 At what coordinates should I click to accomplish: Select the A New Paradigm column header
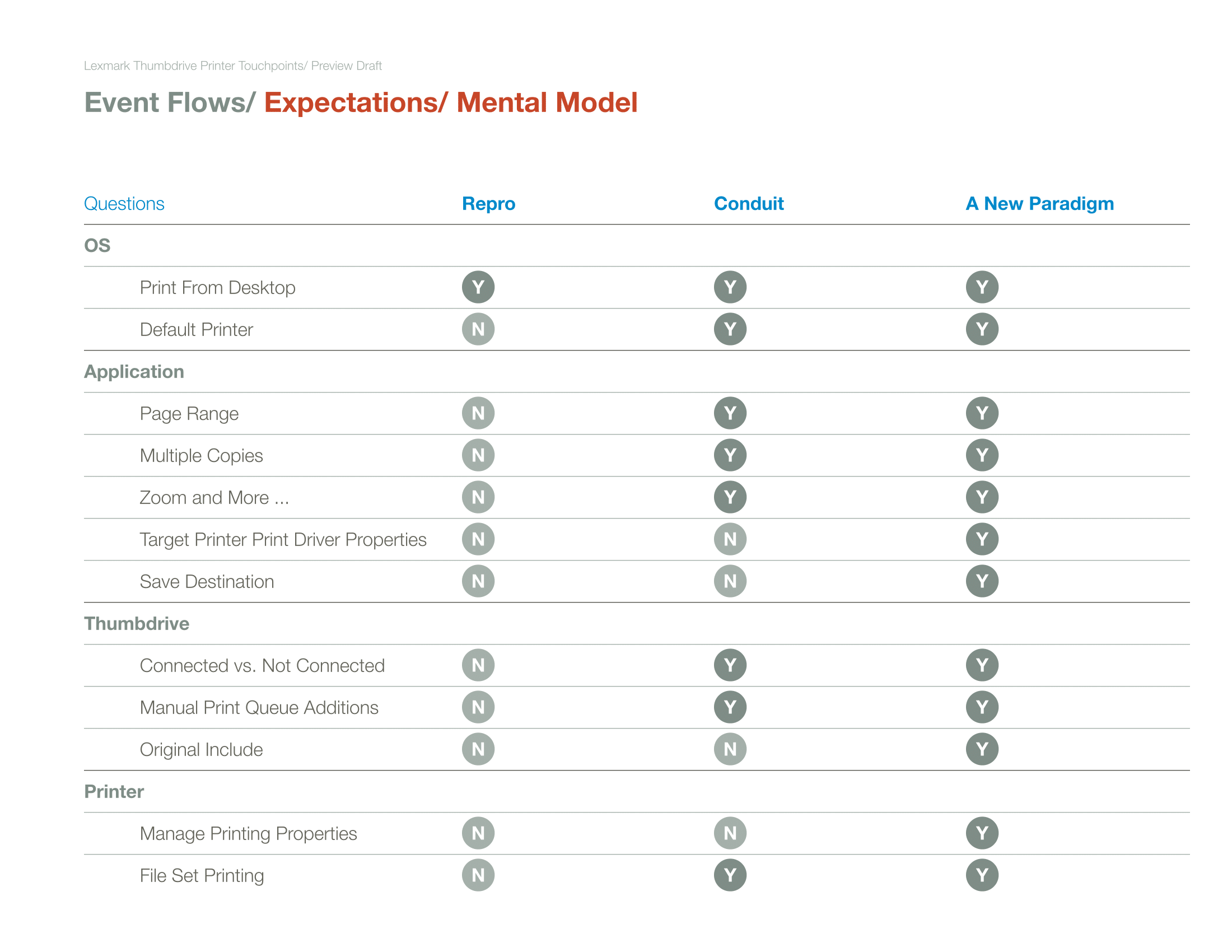click(x=1040, y=204)
